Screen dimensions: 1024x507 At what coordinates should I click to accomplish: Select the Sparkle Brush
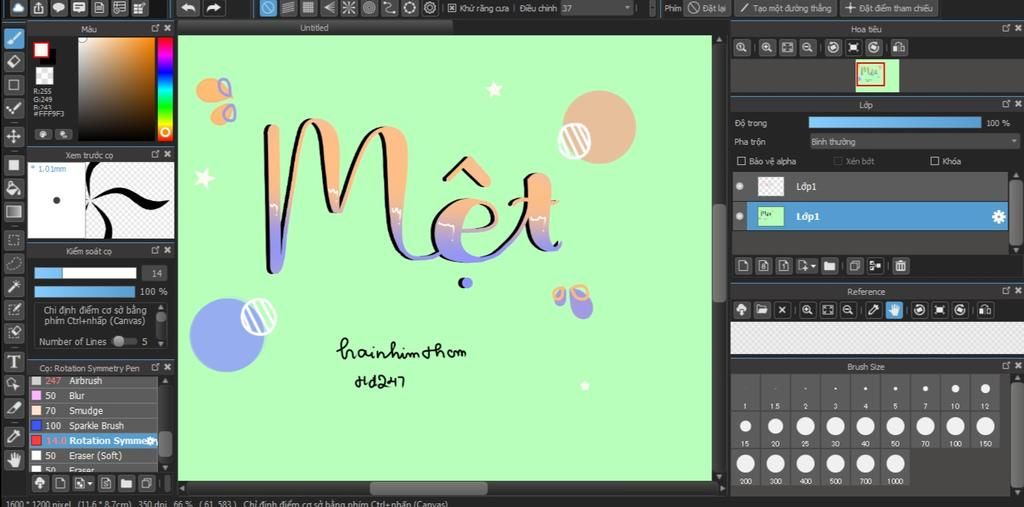pyautogui.click(x=93, y=426)
